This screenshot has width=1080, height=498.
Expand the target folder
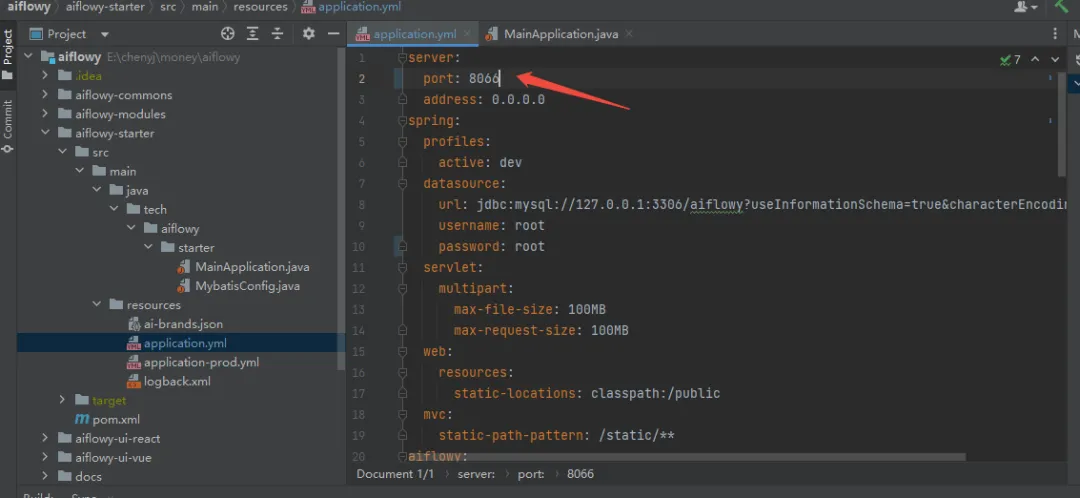tap(63, 400)
